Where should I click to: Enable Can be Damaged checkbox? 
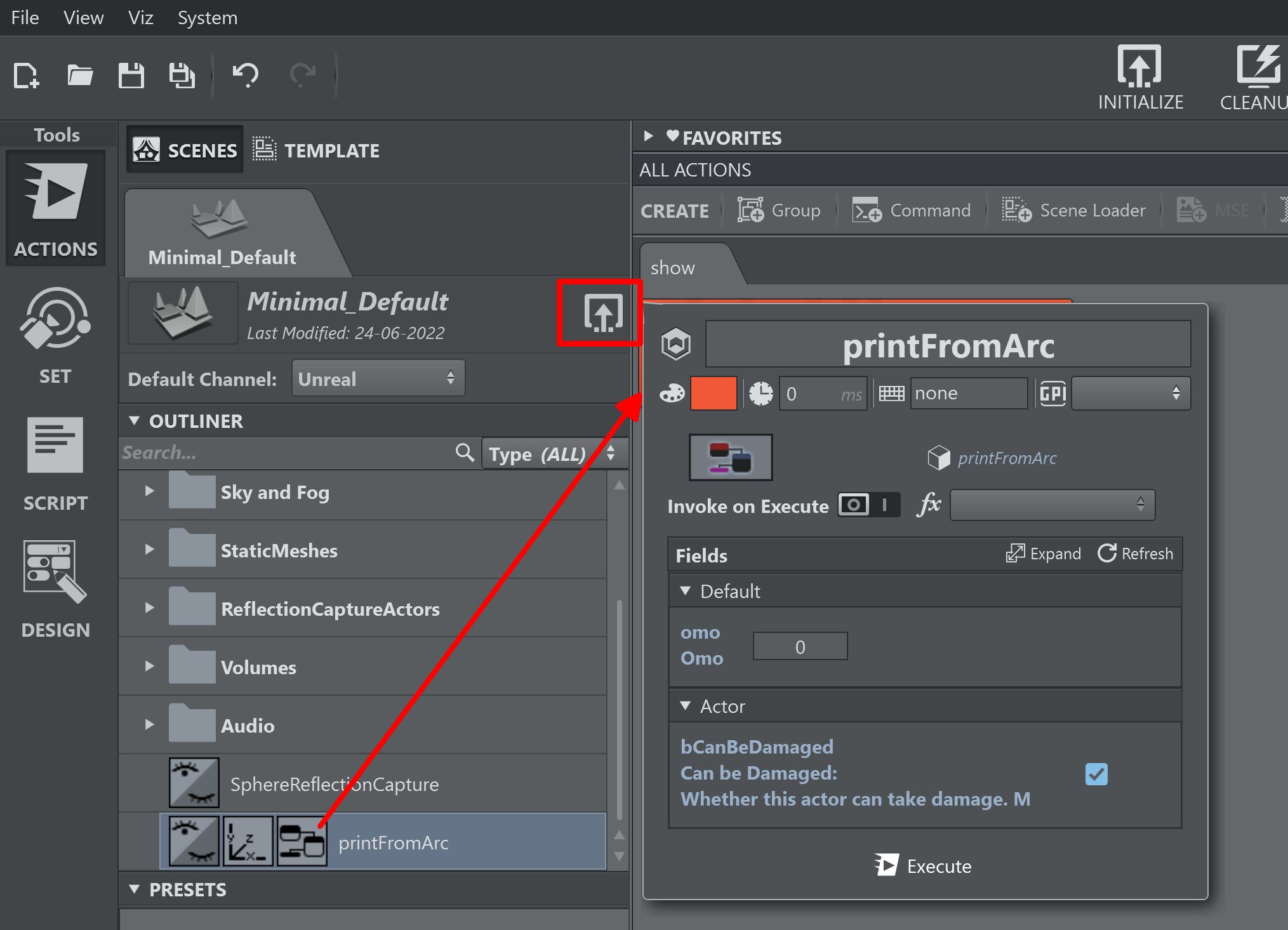pos(1097,773)
